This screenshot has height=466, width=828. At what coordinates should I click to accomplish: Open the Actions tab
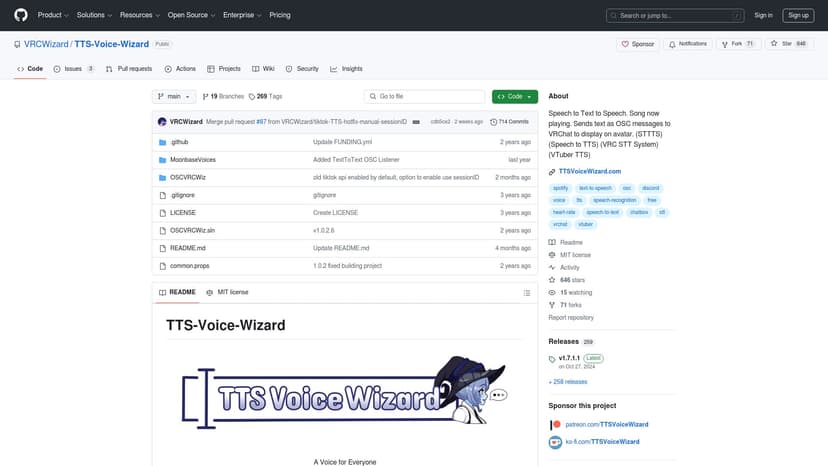click(x=180, y=69)
